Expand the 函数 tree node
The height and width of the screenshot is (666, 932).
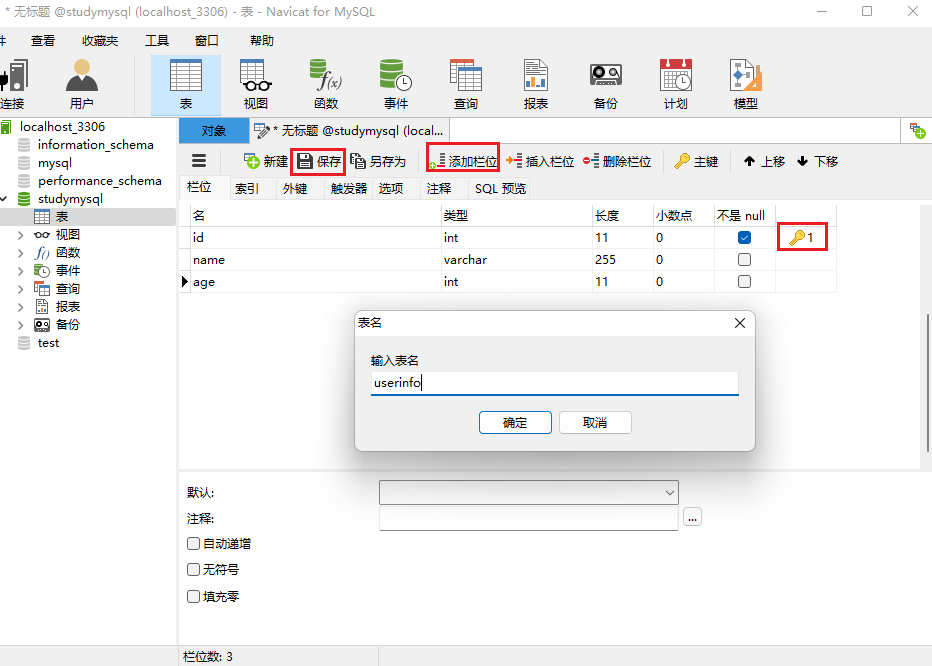click(x=21, y=253)
